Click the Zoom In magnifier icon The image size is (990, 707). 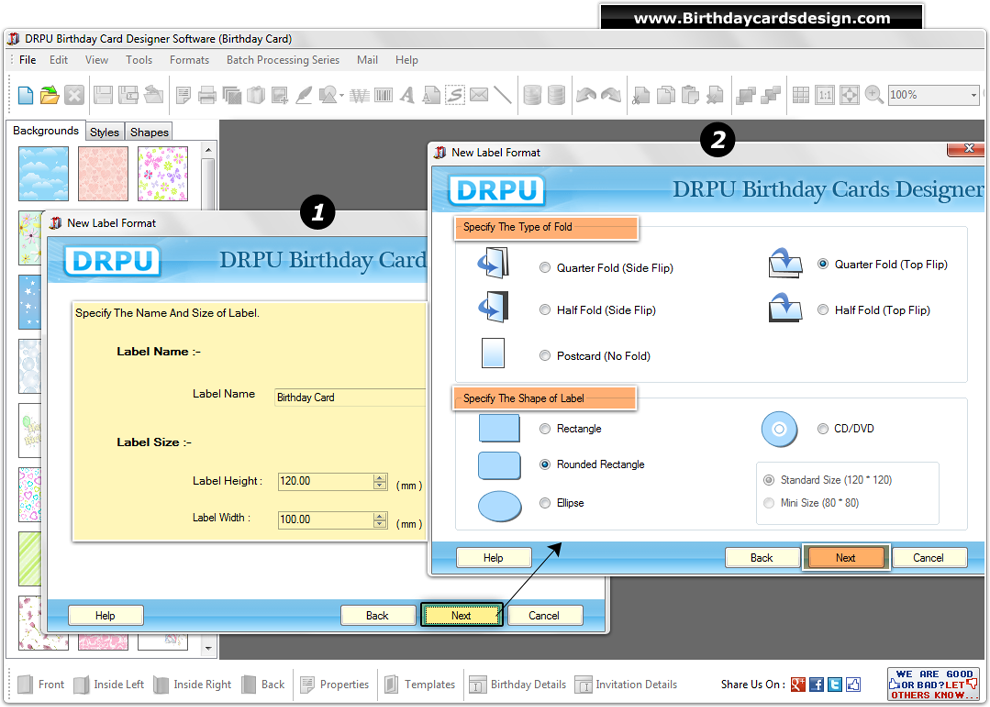pyautogui.click(x=874, y=95)
